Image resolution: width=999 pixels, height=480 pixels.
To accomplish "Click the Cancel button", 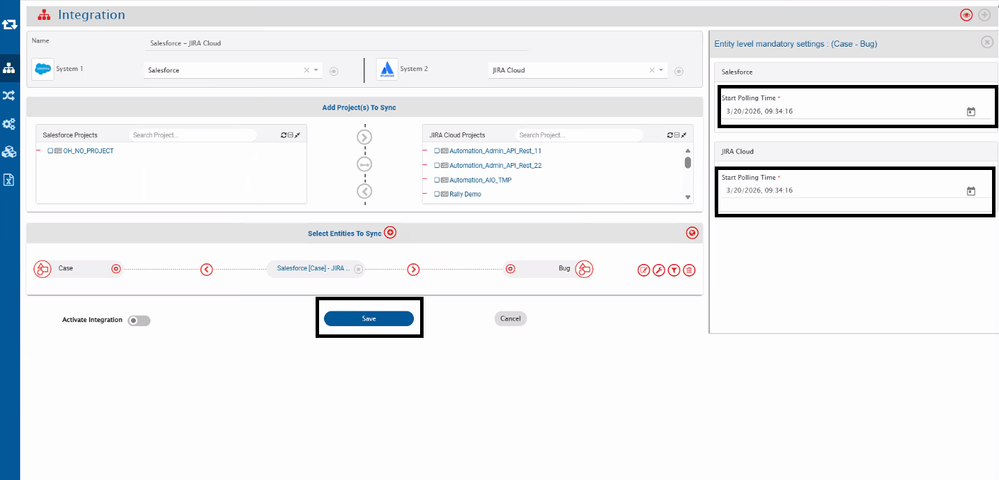I will tap(510, 318).
